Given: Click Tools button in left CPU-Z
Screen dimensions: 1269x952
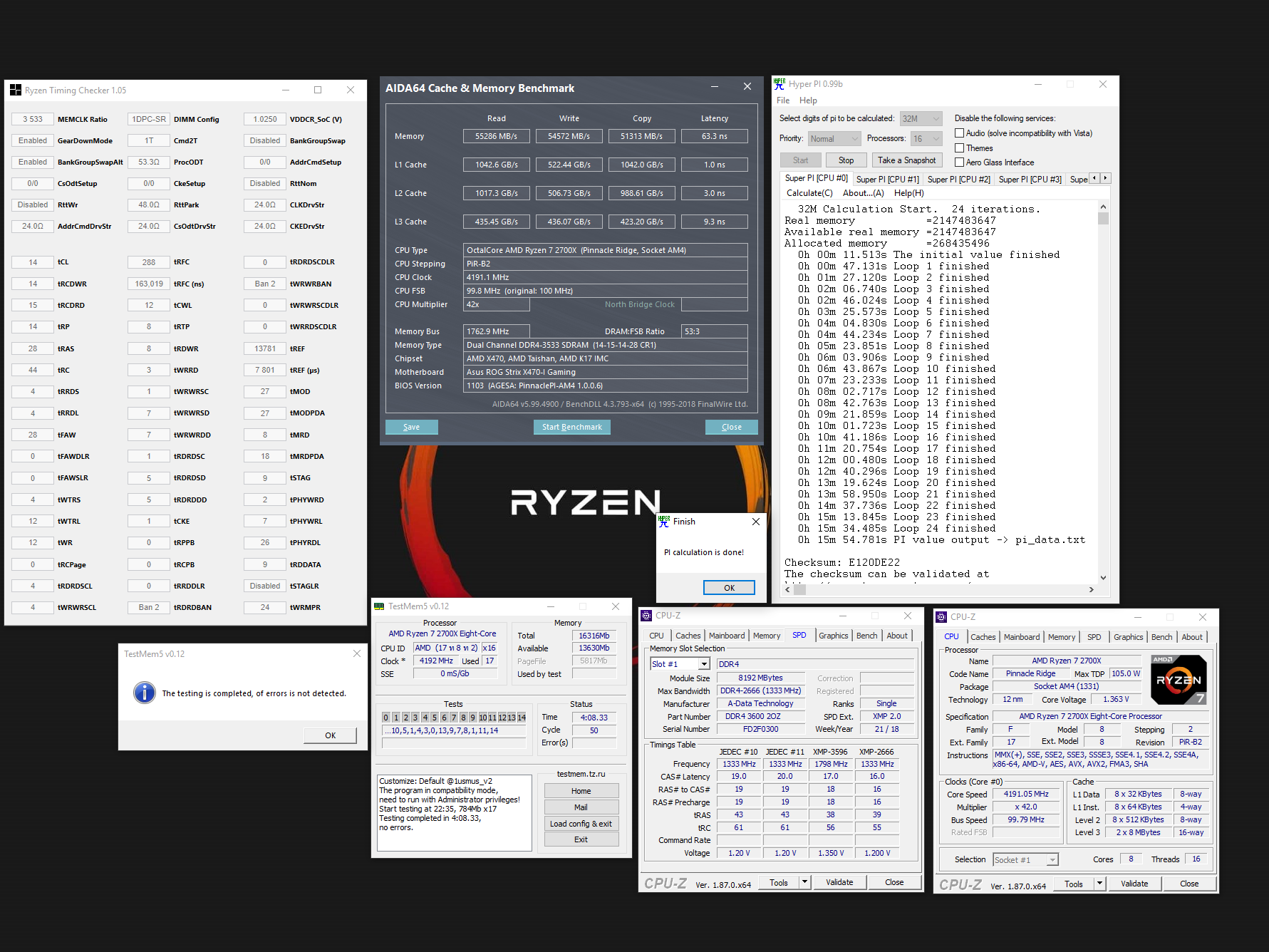Looking at the screenshot, I should tap(779, 882).
